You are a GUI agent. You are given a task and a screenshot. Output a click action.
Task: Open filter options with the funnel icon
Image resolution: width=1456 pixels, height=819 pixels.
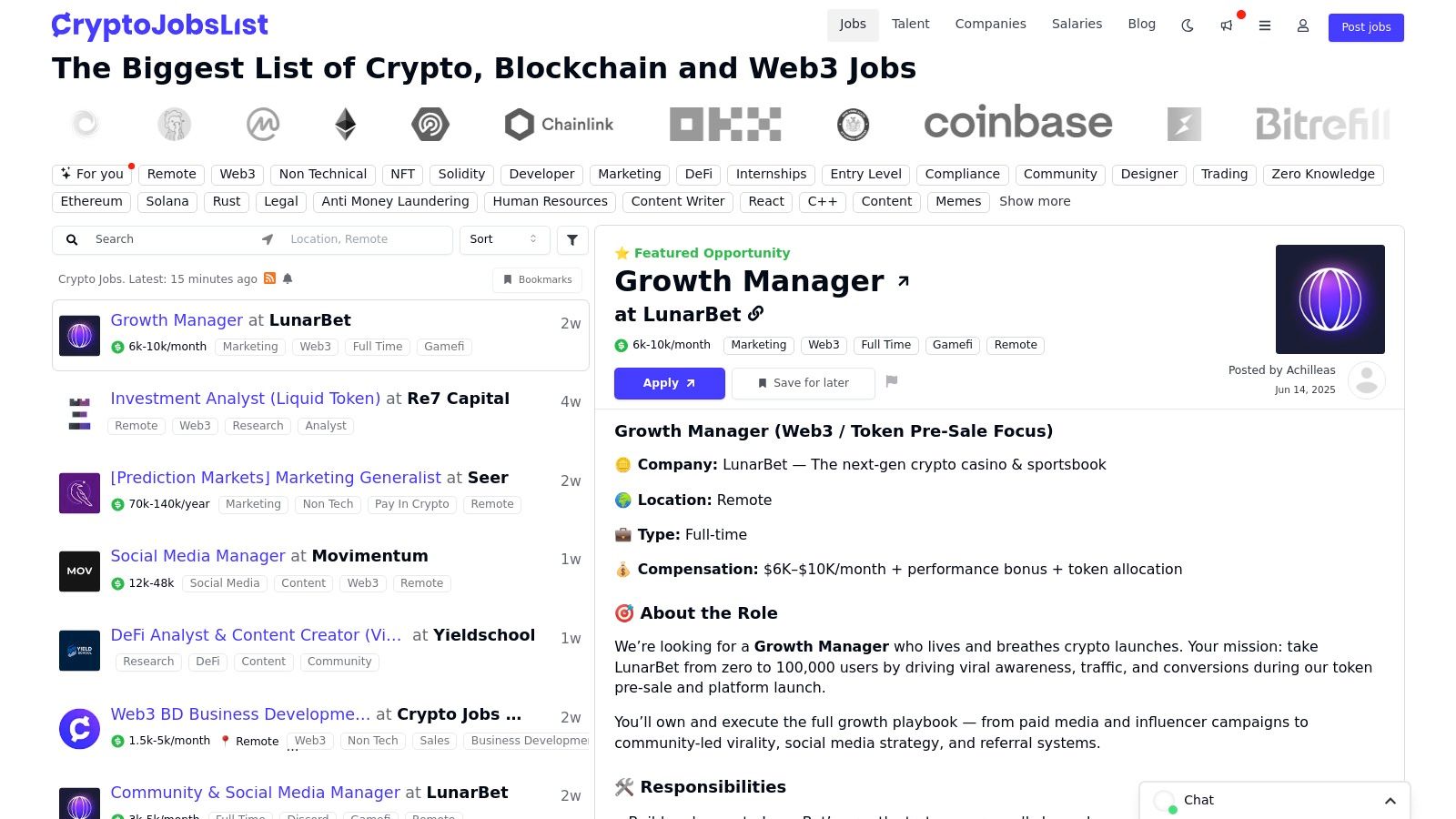click(x=572, y=239)
